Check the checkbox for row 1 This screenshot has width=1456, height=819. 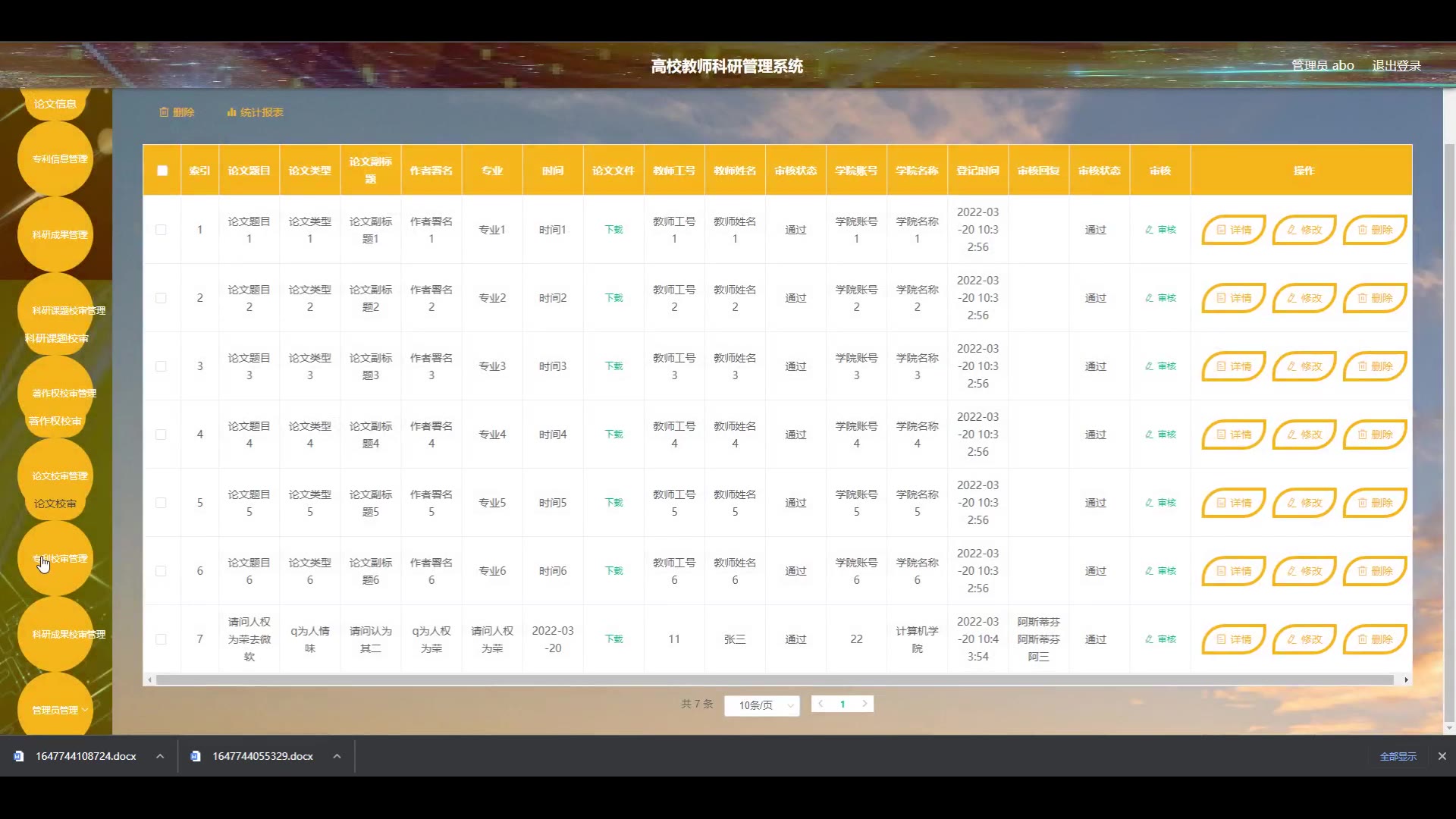click(x=161, y=230)
